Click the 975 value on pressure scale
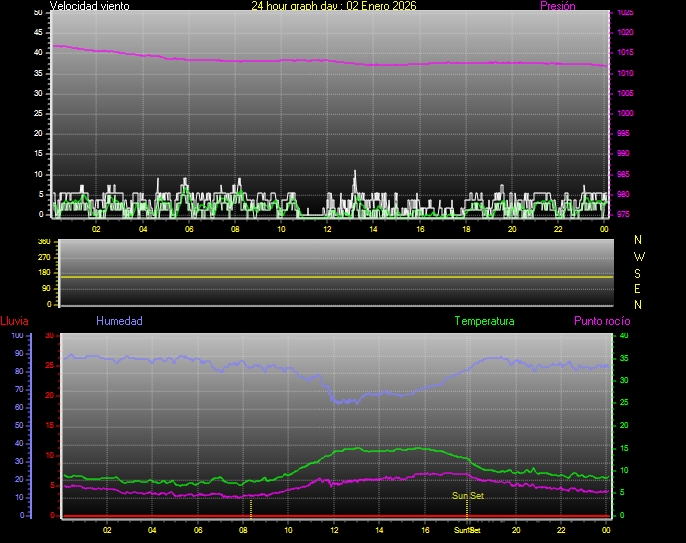 pos(625,214)
